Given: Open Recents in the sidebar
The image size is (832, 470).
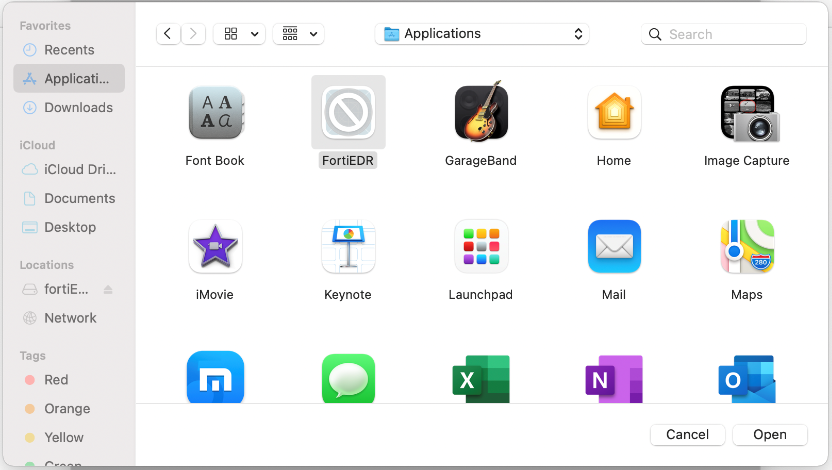Looking at the screenshot, I should (69, 50).
